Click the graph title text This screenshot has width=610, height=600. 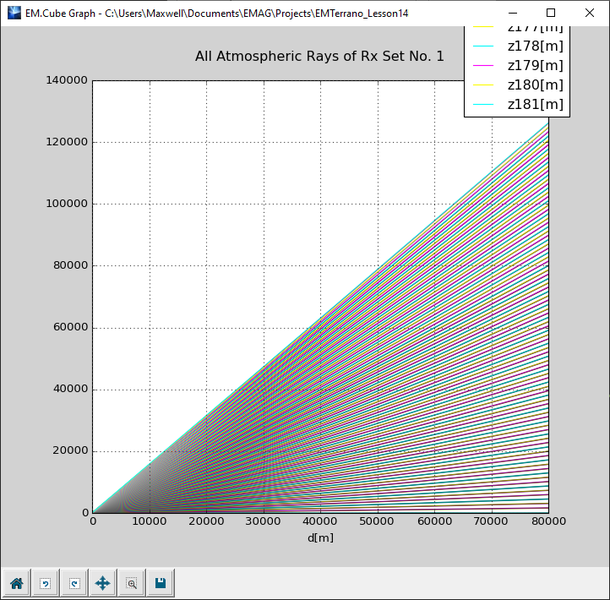click(x=319, y=57)
